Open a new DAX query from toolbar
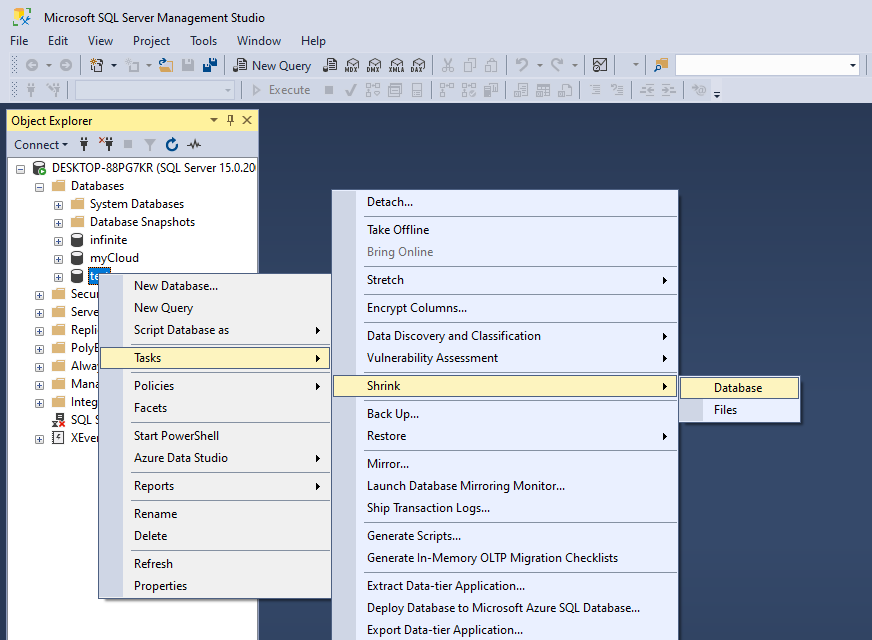This screenshot has width=872, height=640. coord(418,66)
